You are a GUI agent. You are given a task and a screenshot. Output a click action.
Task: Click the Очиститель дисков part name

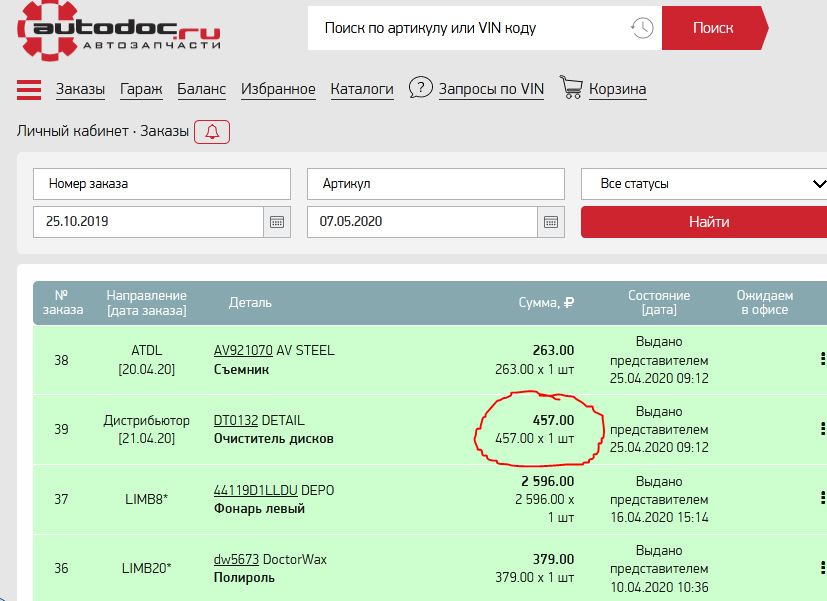pyautogui.click(x=274, y=439)
